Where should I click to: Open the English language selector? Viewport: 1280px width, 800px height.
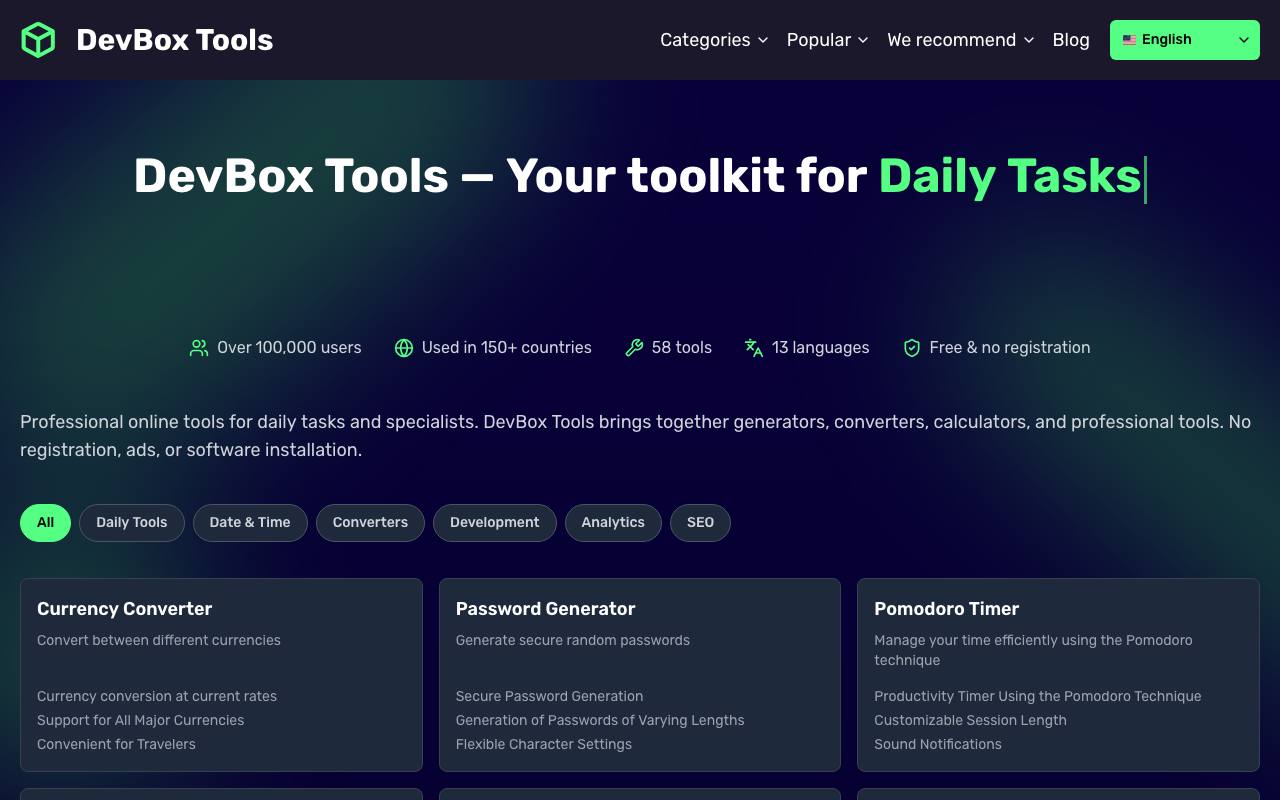pyautogui.click(x=1185, y=40)
